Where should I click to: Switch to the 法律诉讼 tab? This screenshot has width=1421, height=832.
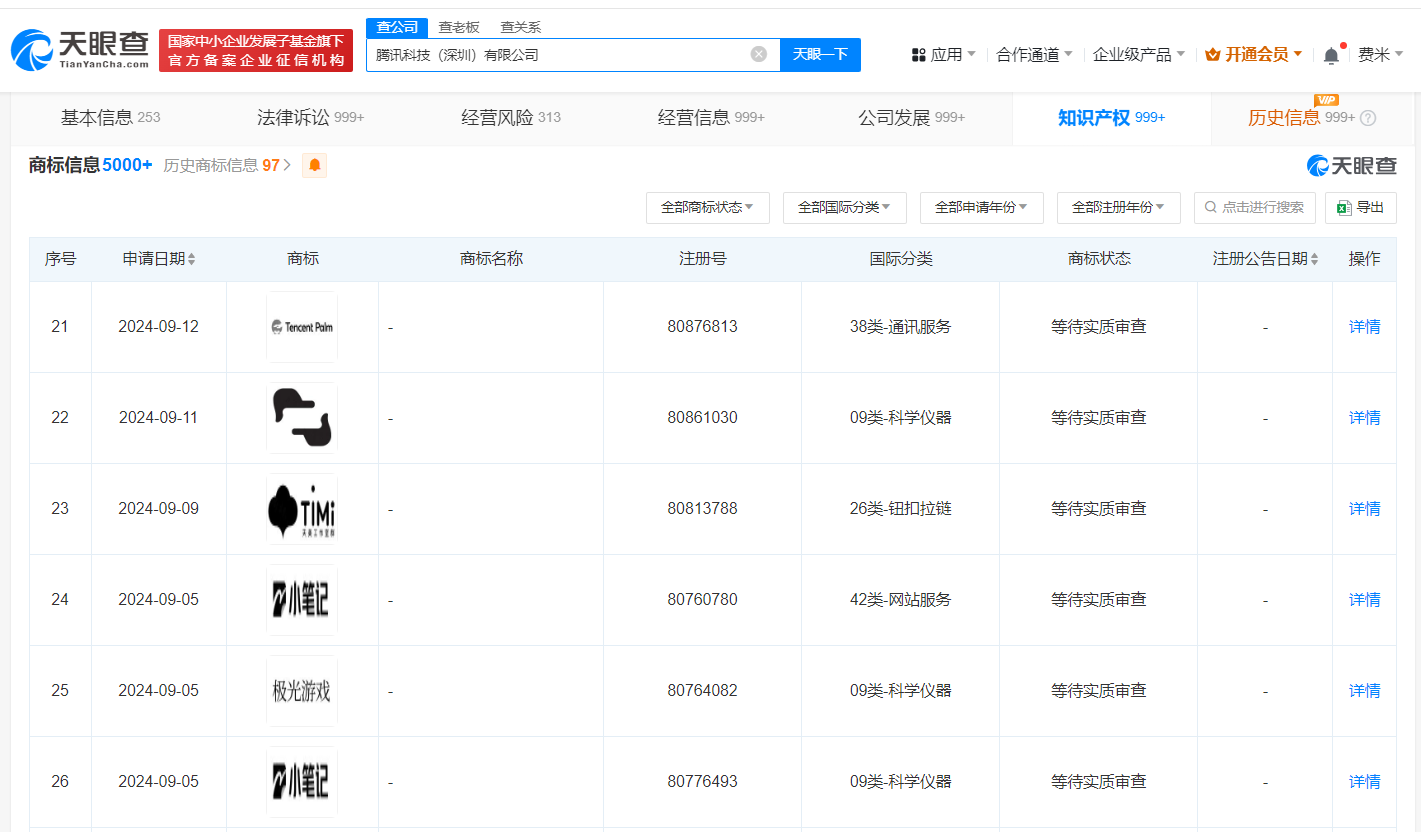tap(310, 118)
